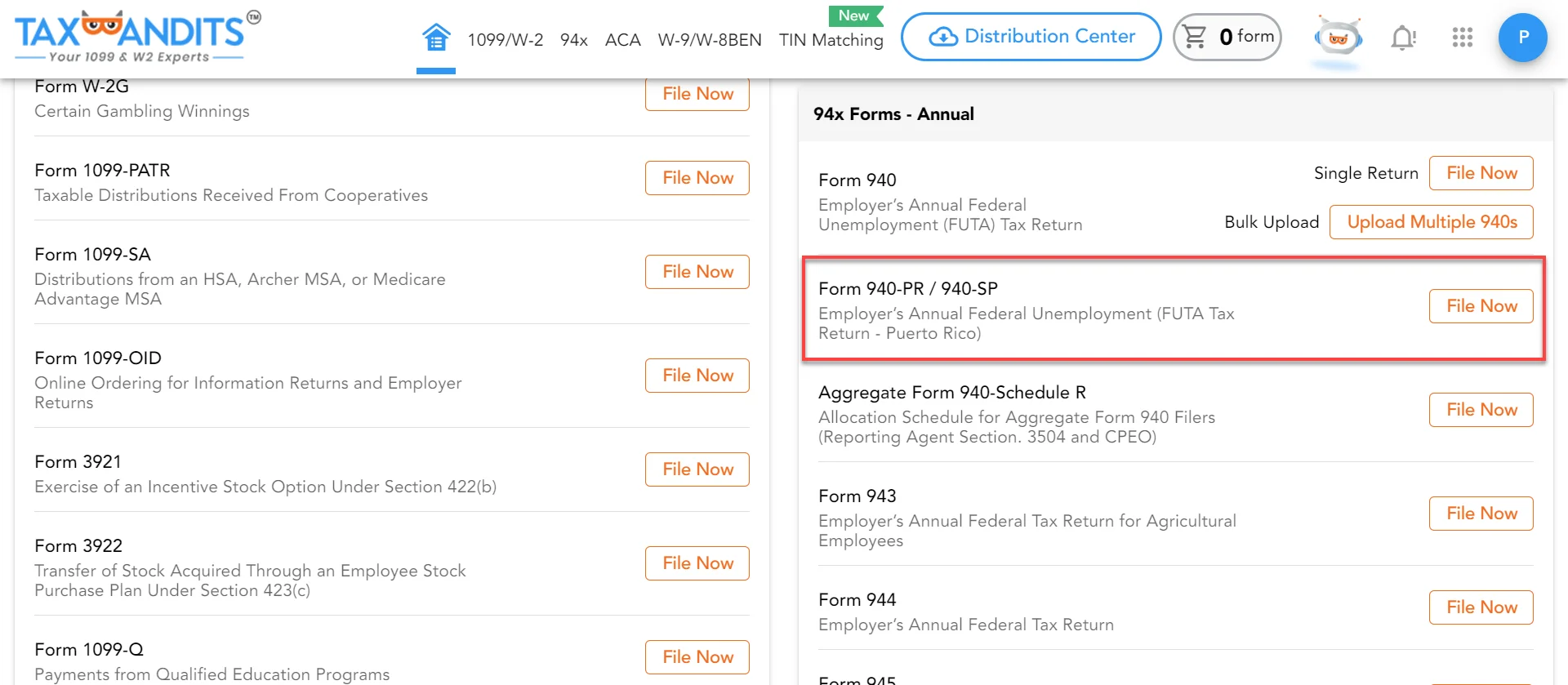This screenshot has height=685, width=1568.
Task: Open the 1099/W-2 menu
Action: [x=506, y=40]
